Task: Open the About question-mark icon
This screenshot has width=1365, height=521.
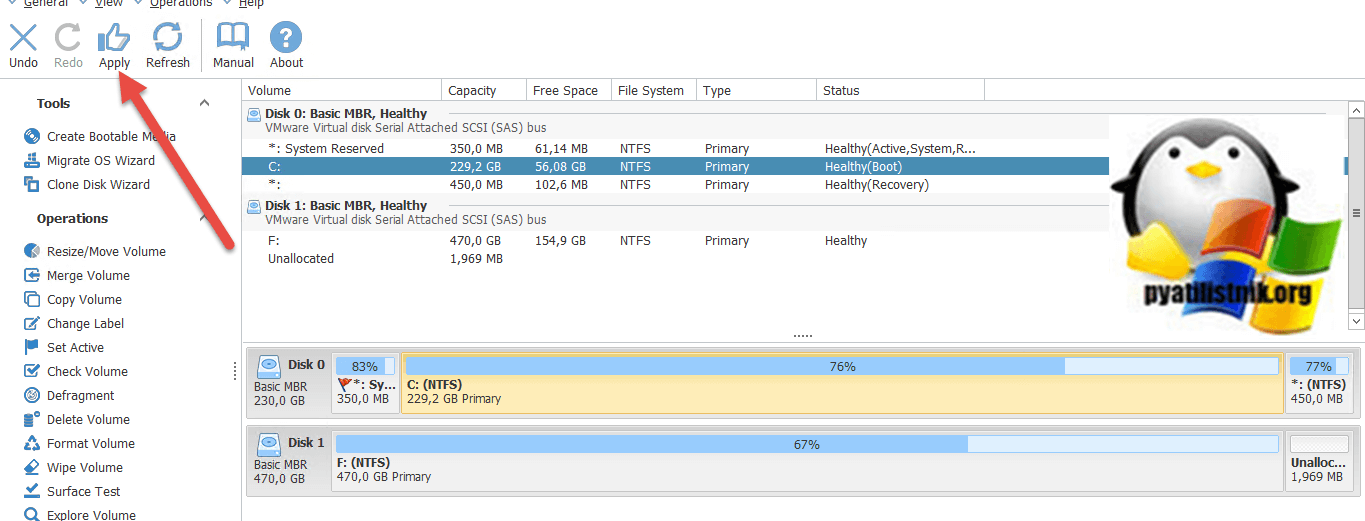Action: pyautogui.click(x=286, y=38)
